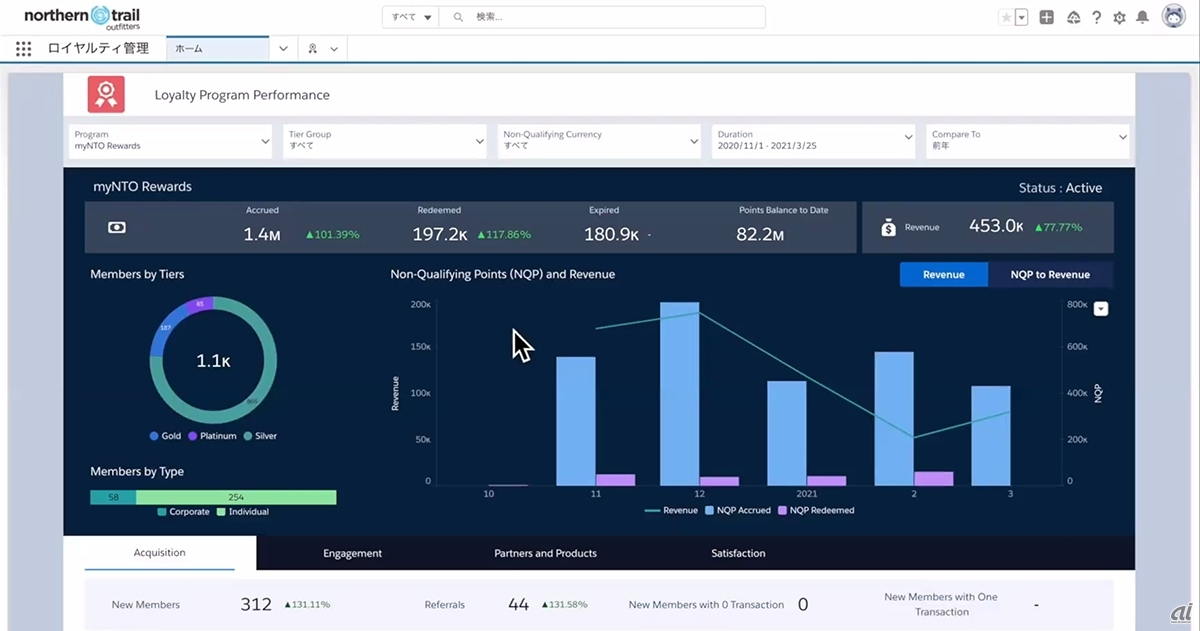Image resolution: width=1200 pixels, height=631 pixels.
Task: Open the Compare To dropdown
Action: coord(1028,140)
